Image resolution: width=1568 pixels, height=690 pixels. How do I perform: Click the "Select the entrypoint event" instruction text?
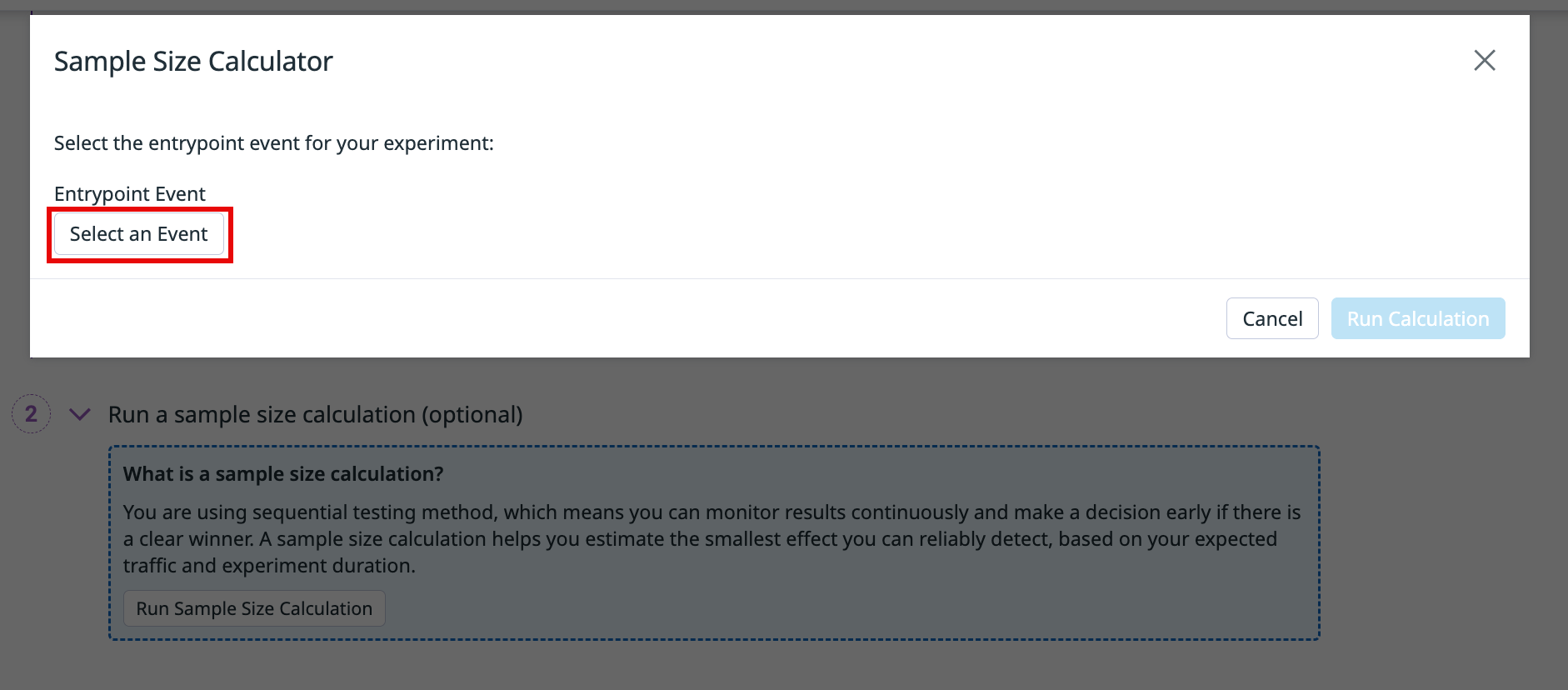tap(273, 143)
